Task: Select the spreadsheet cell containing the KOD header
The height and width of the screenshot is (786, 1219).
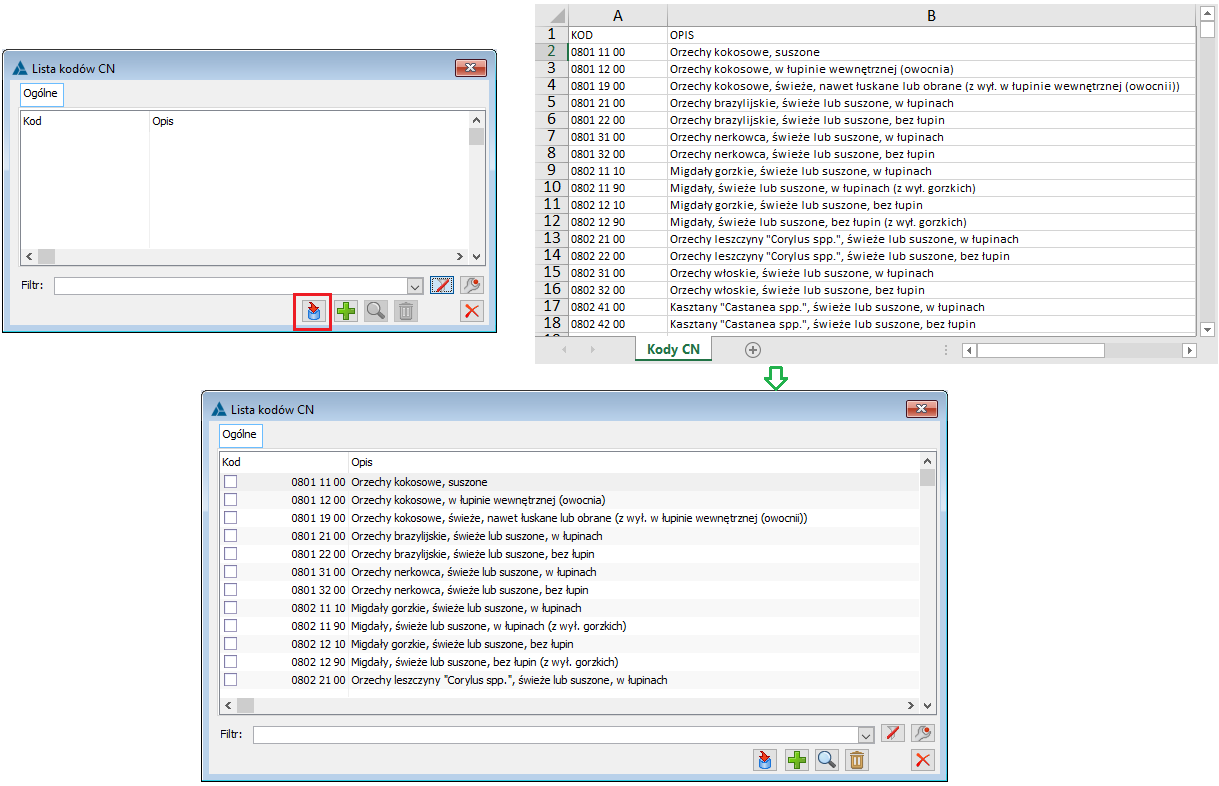Action: click(x=617, y=35)
